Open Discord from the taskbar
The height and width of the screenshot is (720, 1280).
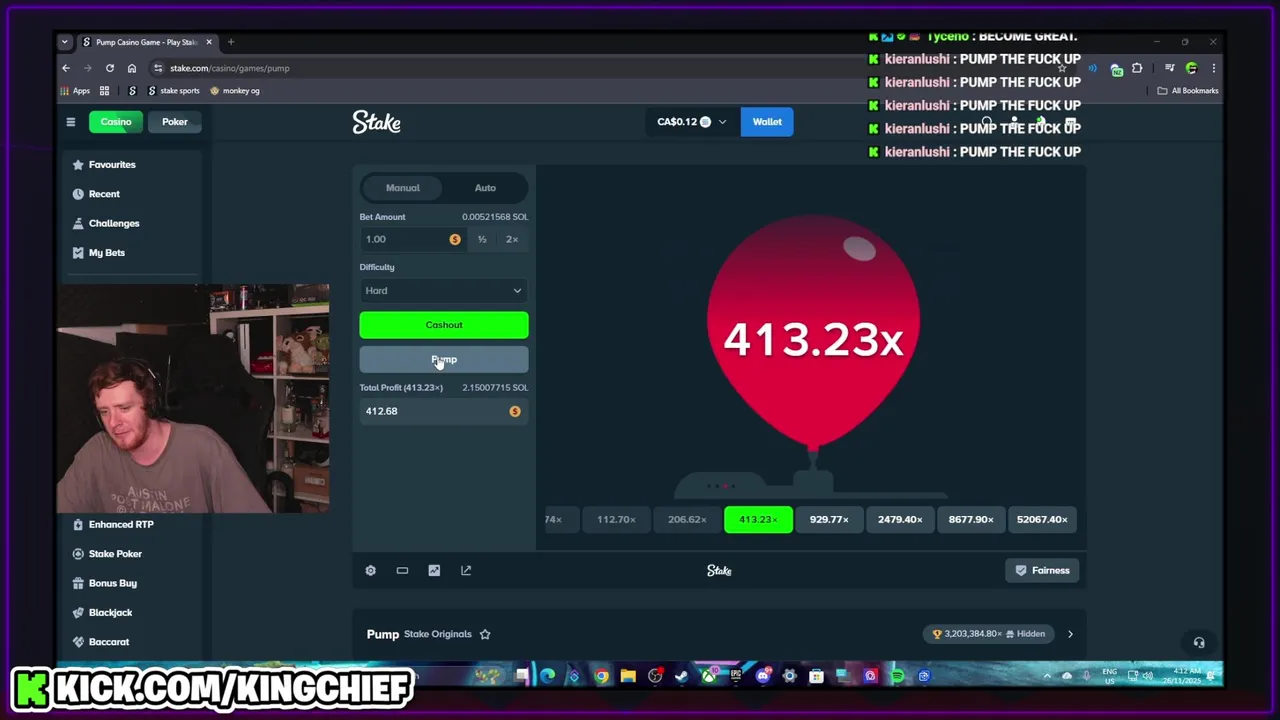click(763, 676)
